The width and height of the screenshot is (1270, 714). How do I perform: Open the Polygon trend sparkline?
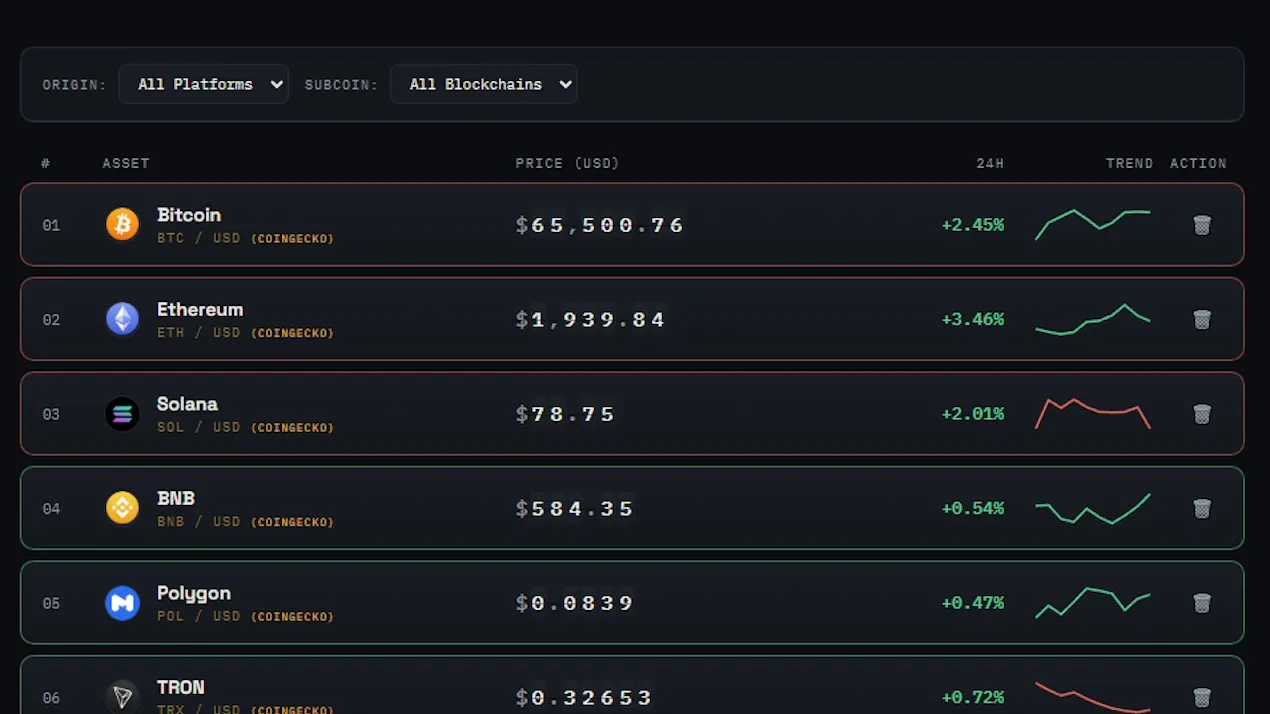(x=1093, y=603)
